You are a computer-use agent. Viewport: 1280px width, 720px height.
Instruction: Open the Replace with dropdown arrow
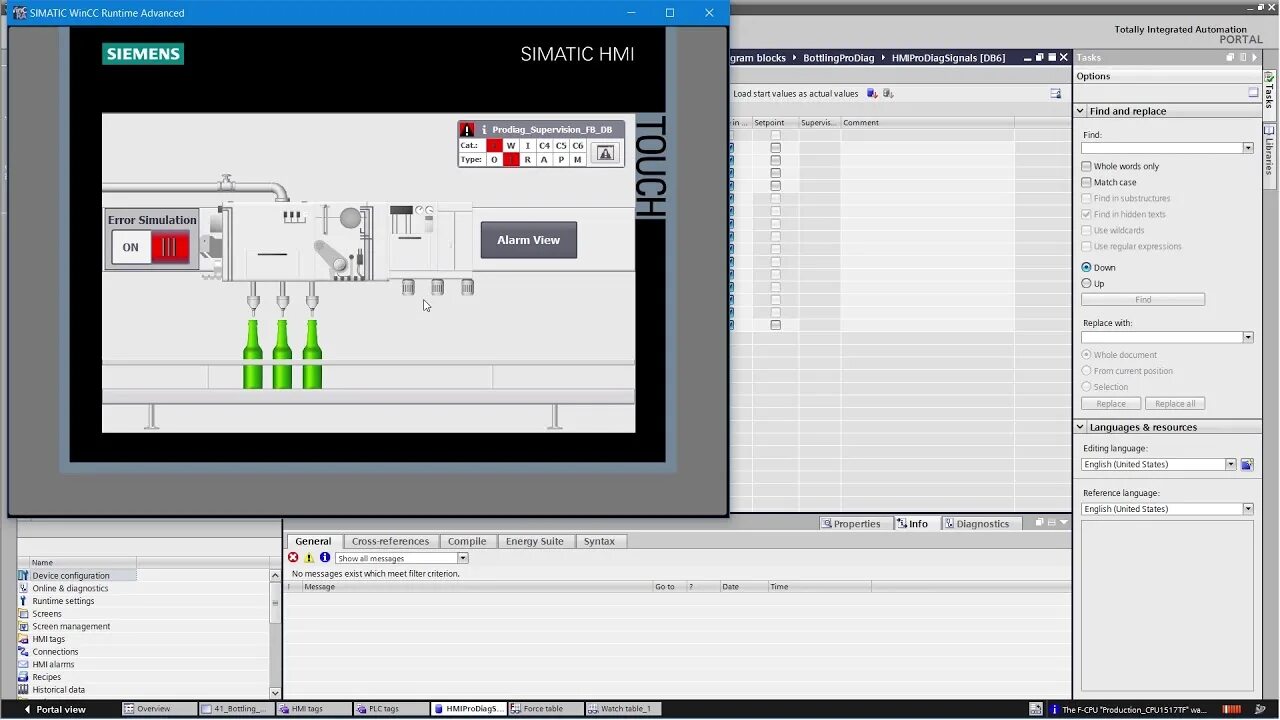1247,337
